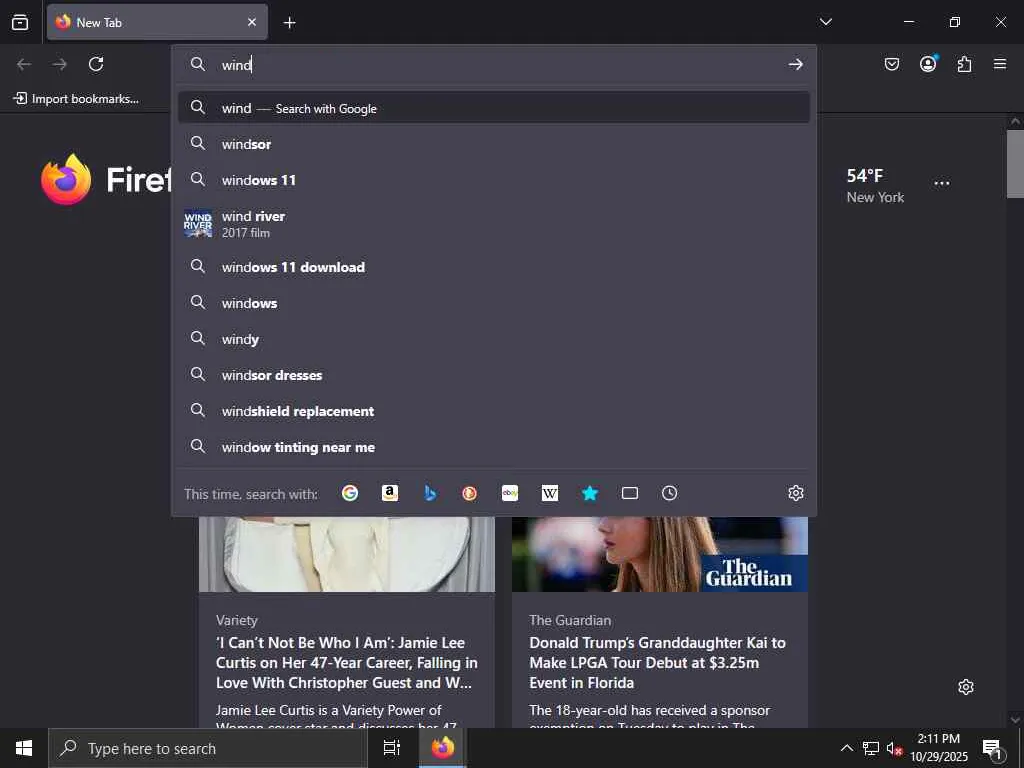The image size is (1024, 768).
Task: Open the Firefox View tab list icon
Action: (20, 22)
